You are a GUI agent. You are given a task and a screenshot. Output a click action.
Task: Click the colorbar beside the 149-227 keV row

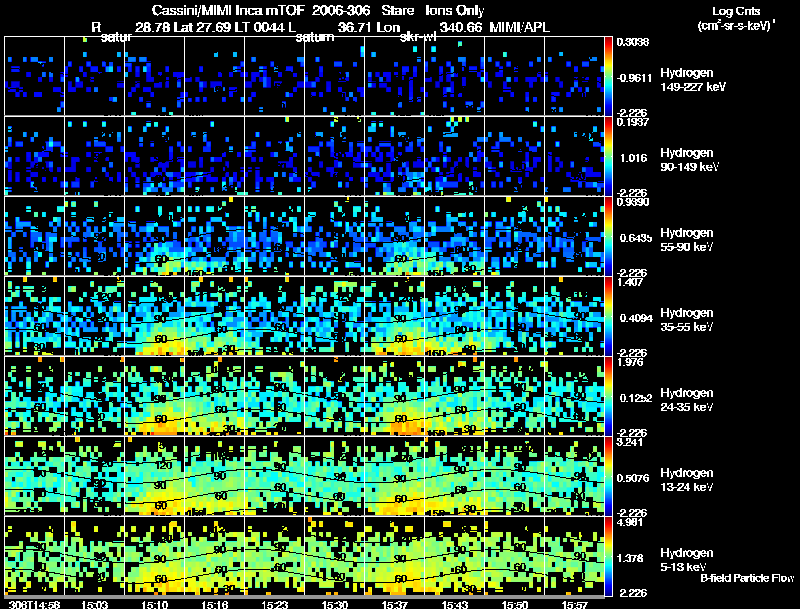[608, 76]
